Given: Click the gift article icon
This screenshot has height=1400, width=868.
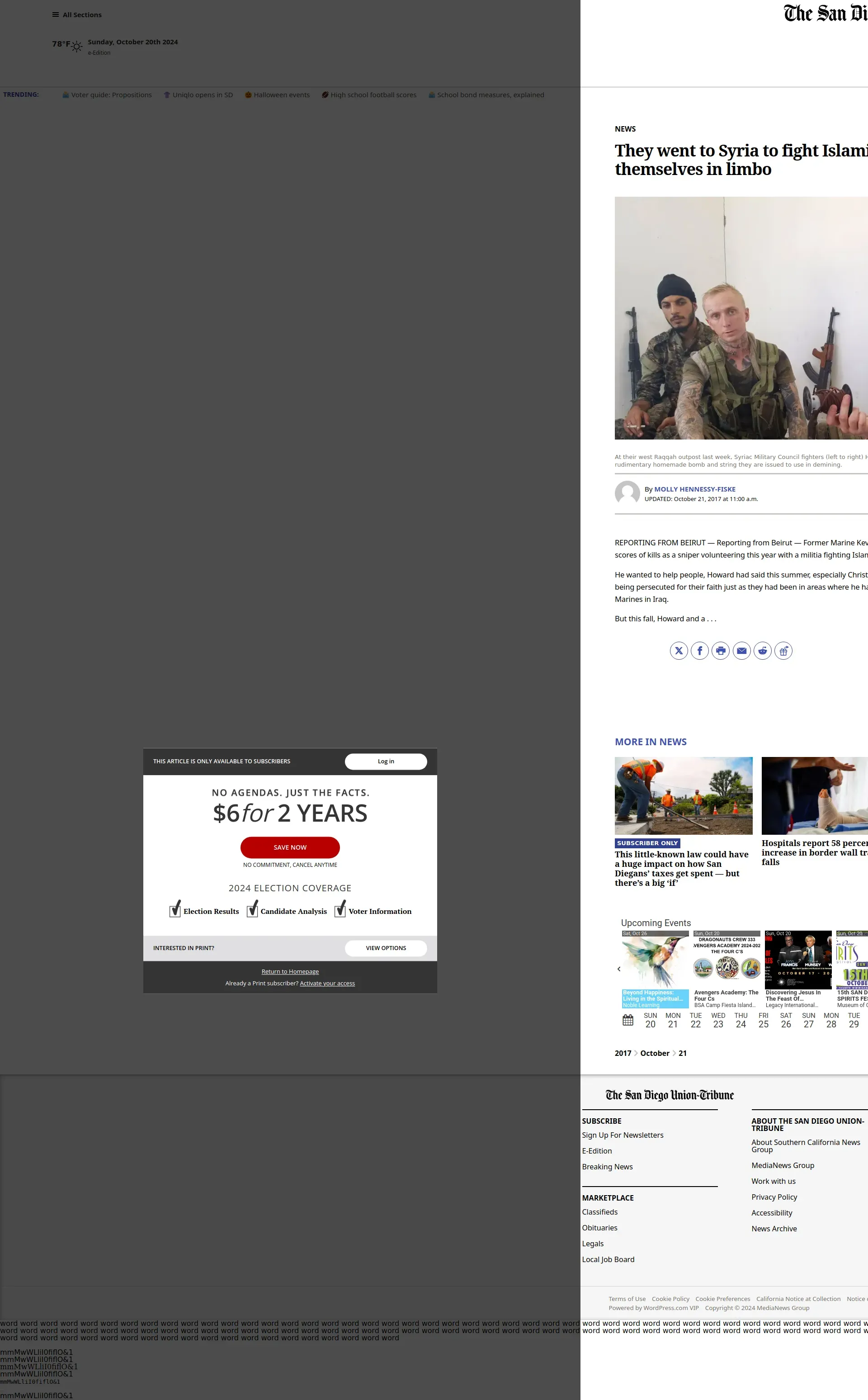Looking at the screenshot, I should 783,651.
